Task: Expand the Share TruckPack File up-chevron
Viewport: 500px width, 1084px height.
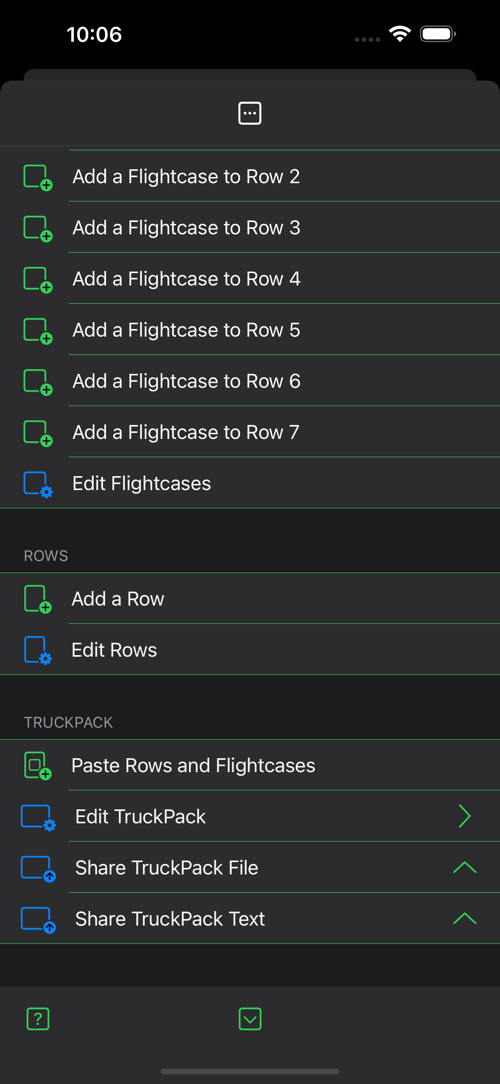Action: coord(465,867)
